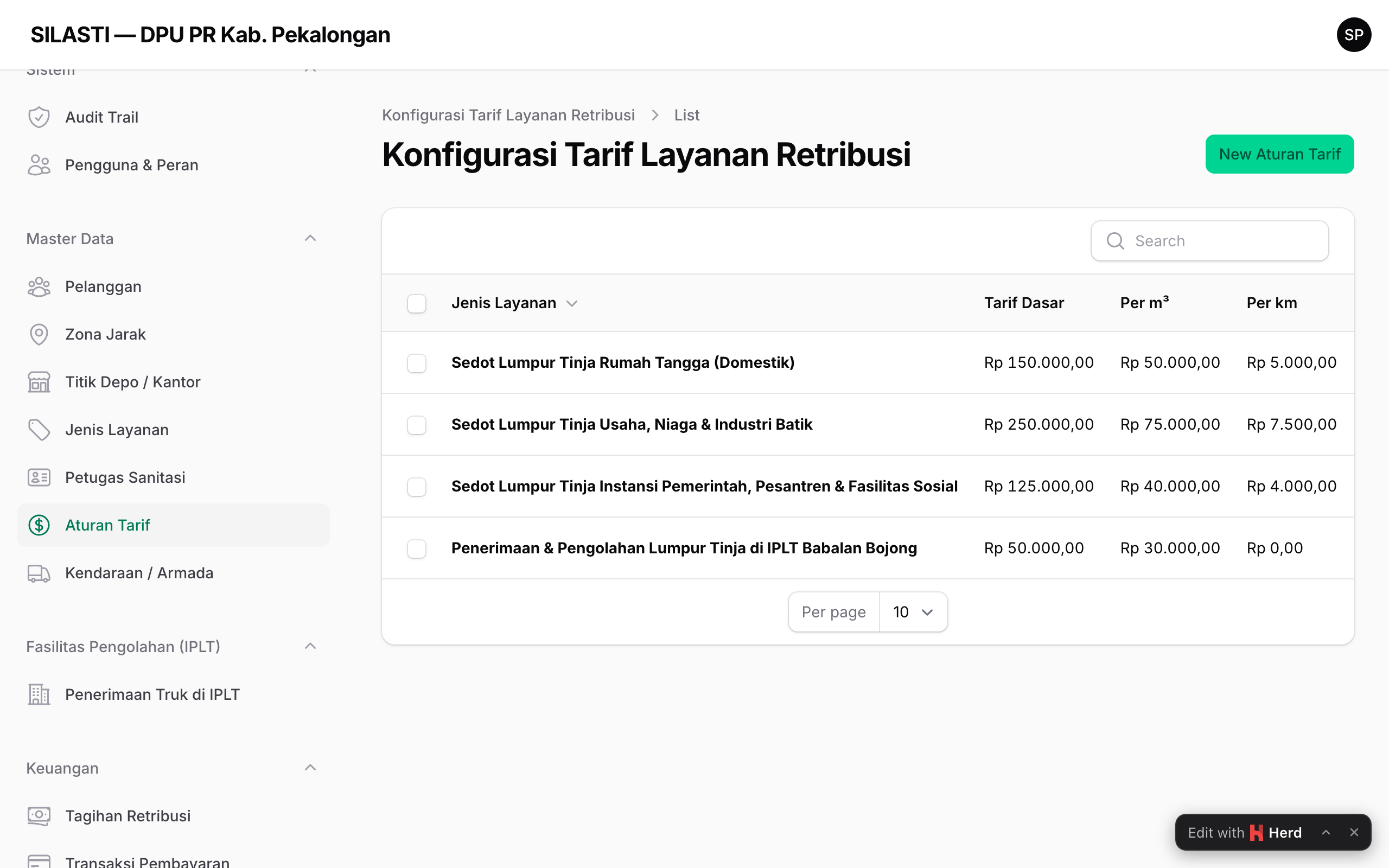
Task: Toggle the select-all checkbox in table header
Action: tap(417, 303)
